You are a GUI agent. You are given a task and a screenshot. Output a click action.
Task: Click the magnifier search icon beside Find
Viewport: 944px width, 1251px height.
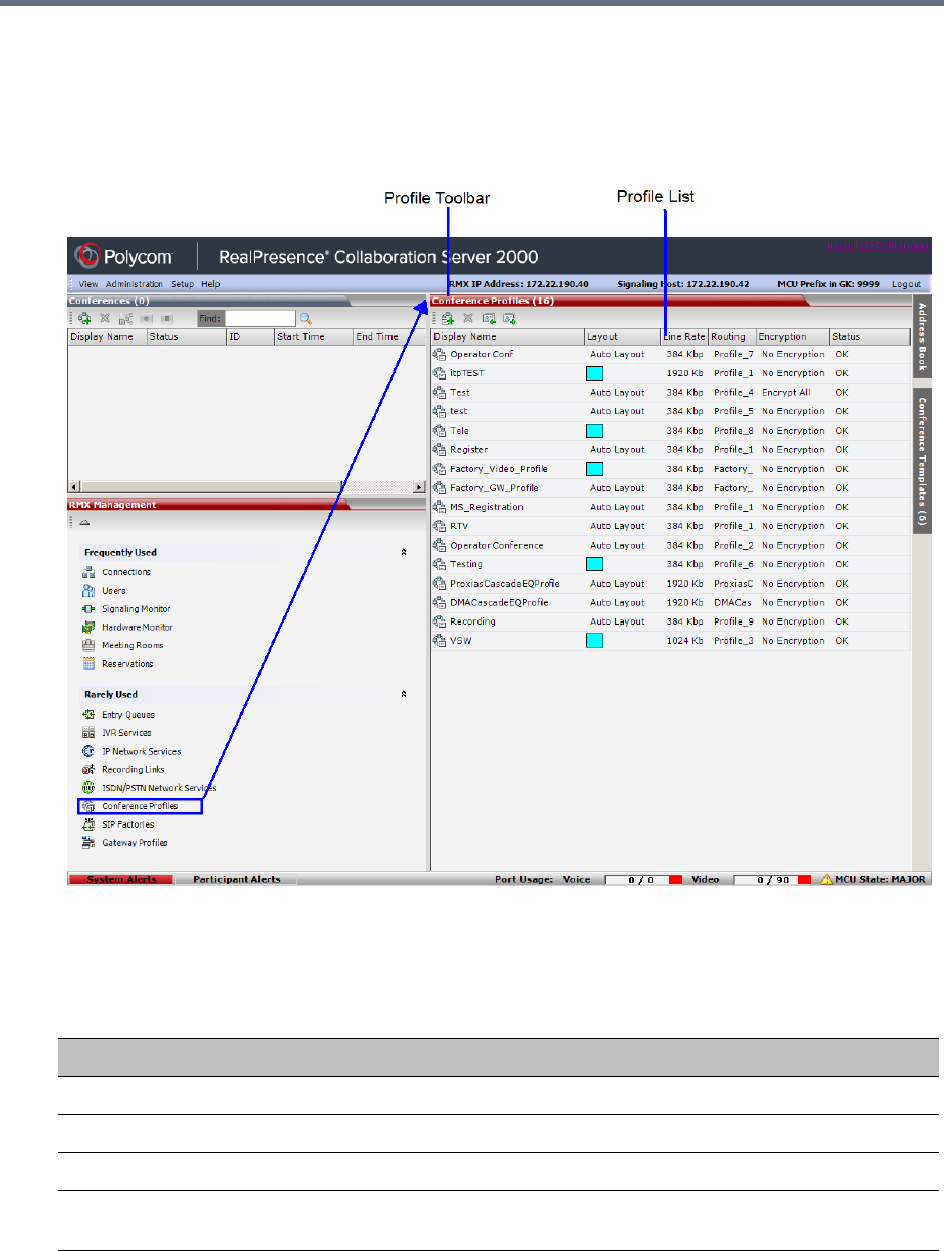pyautogui.click(x=306, y=318)
